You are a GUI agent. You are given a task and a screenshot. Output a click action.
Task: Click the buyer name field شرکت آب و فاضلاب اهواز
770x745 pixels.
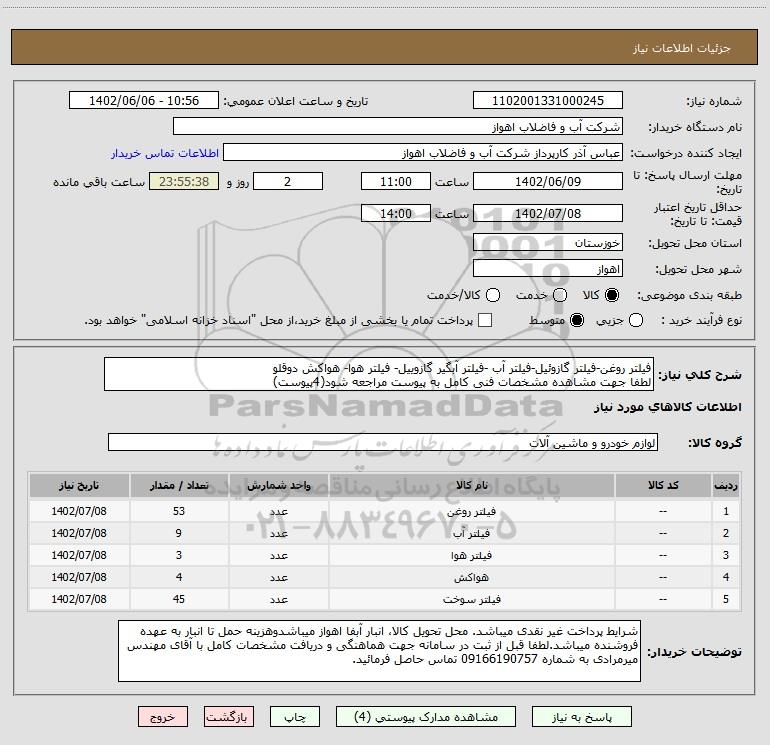pyautogui.click(x=398, y=126)
